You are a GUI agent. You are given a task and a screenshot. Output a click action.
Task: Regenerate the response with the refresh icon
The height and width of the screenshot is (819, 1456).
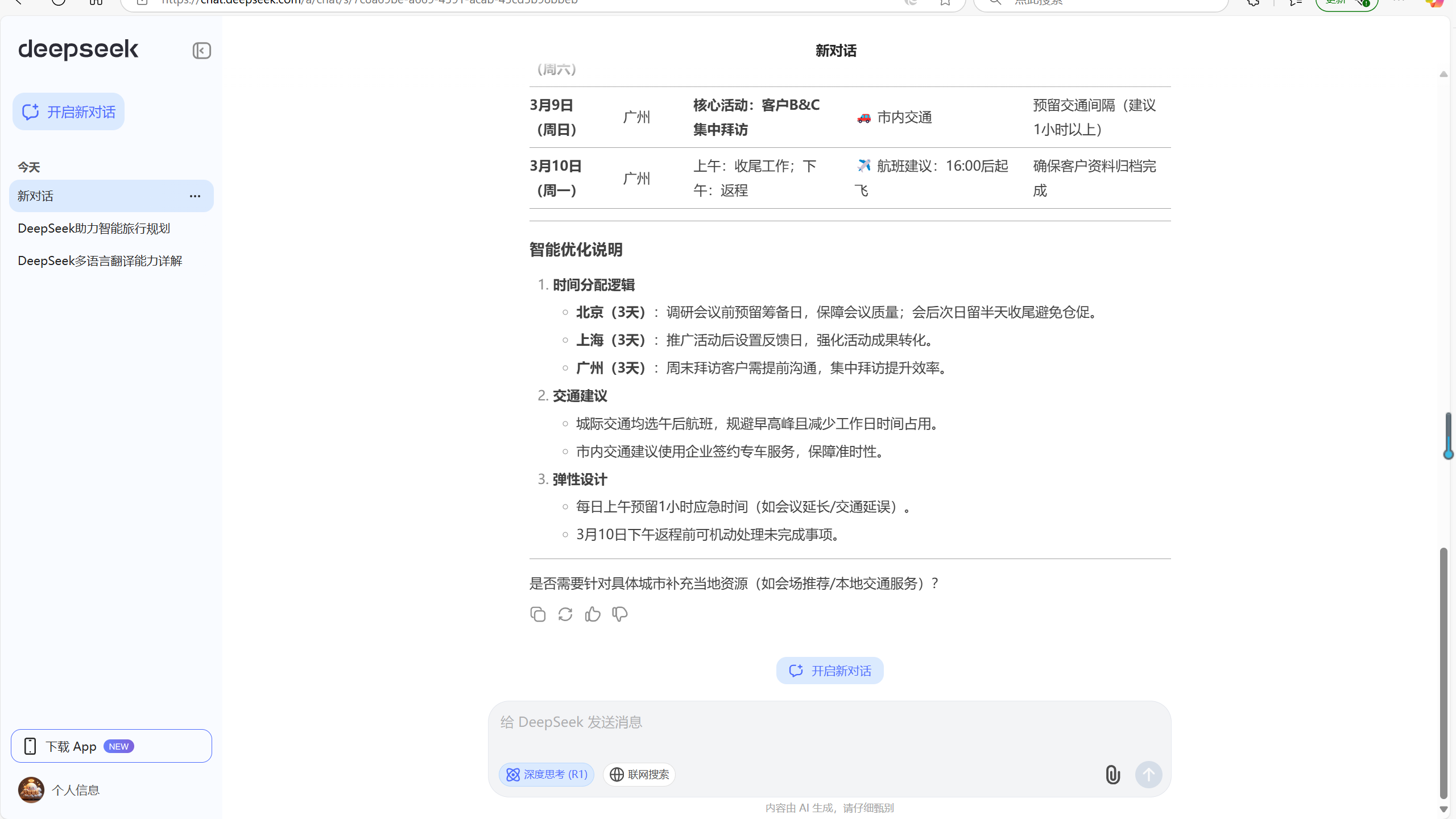point(565,614)
